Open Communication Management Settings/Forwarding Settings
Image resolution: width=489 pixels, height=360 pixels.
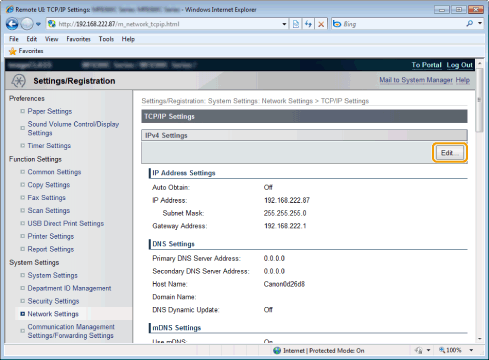click(x=71, y=331)
